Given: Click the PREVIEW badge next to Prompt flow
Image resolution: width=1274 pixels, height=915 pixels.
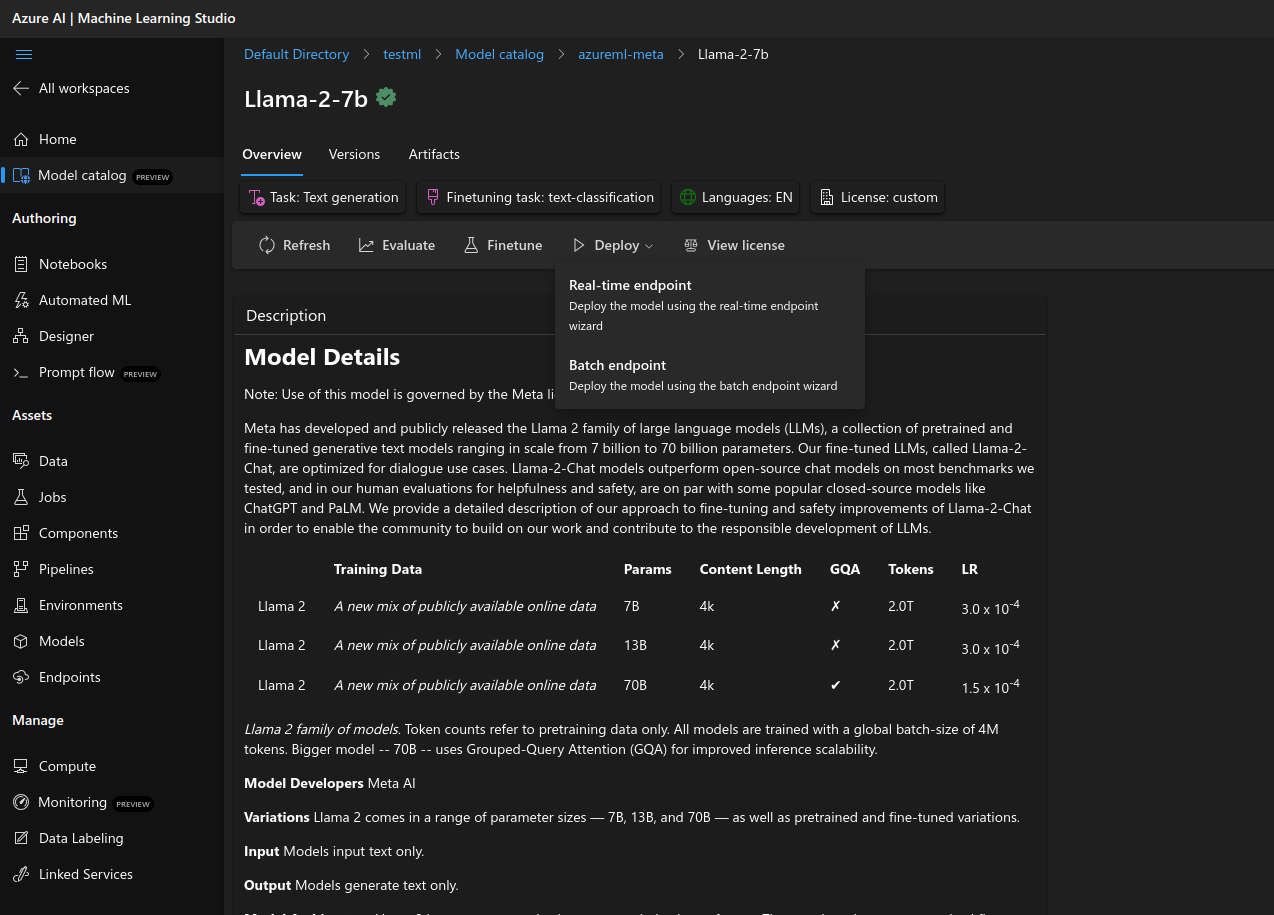Looking at the screenshot, I should point(140,374).
